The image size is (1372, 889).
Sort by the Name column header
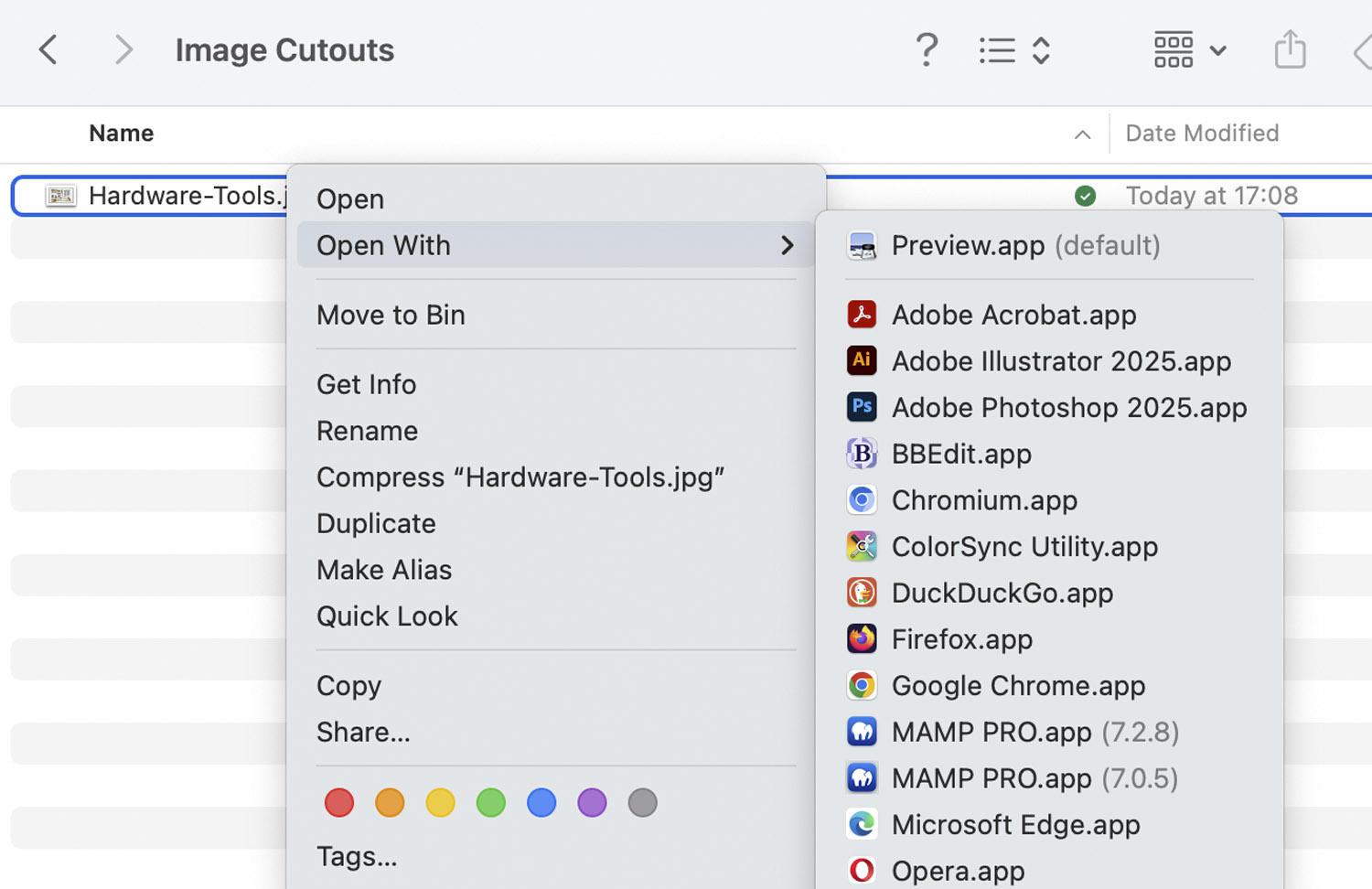(x=121, y=134)
